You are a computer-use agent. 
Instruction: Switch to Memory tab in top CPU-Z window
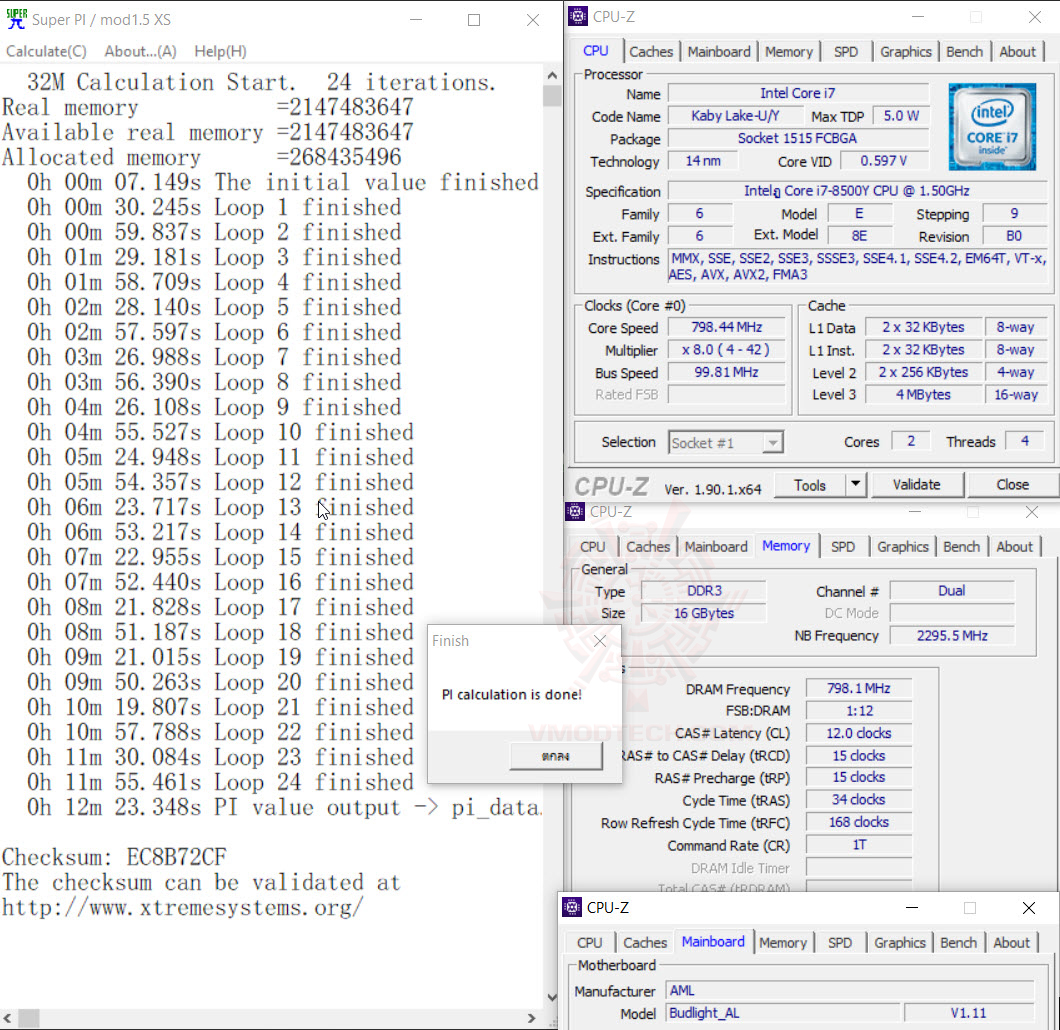click(788, 52)
